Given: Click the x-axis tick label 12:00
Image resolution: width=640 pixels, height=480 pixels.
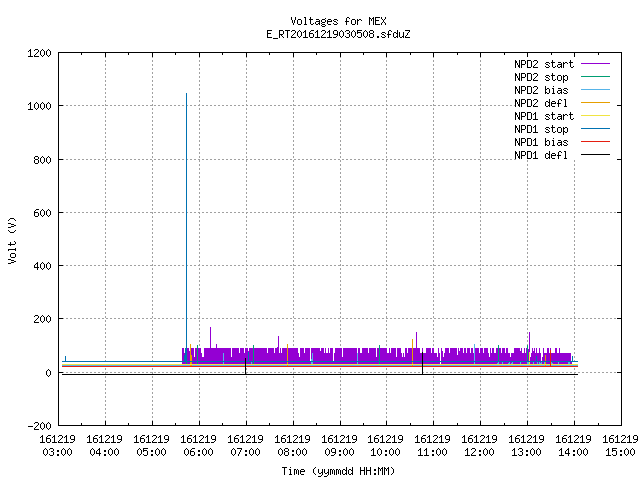Looking at the screenshot, I should click(x=480, y=453).
